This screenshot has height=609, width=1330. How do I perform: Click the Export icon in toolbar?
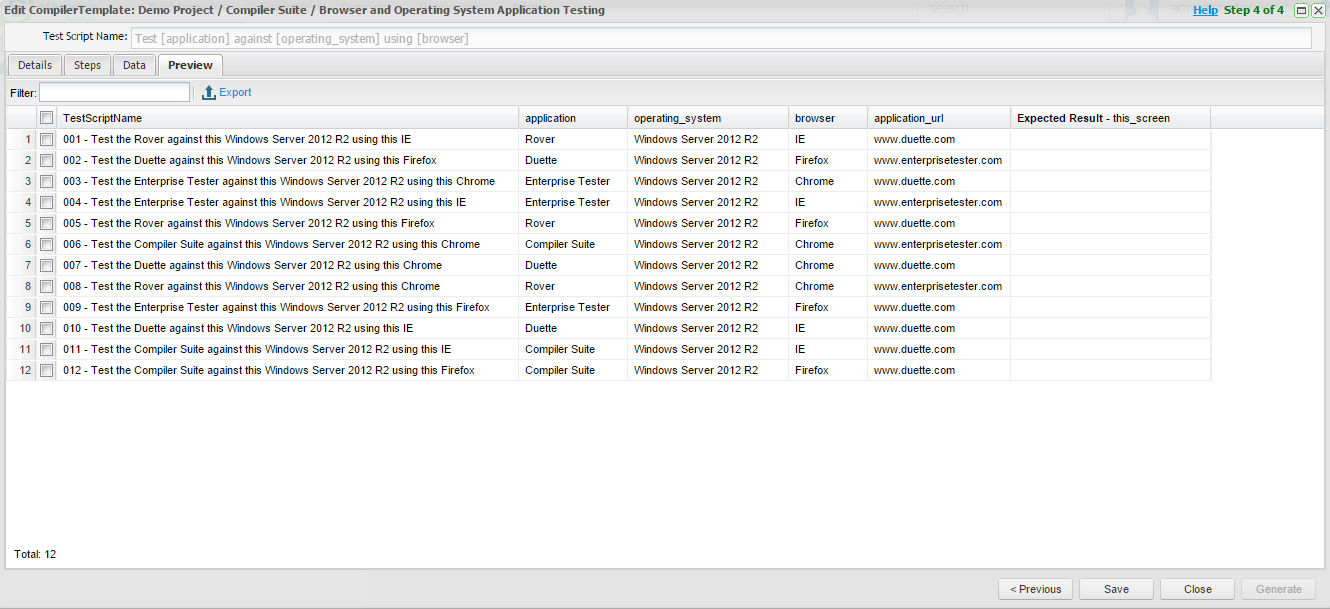click(209, 93)
